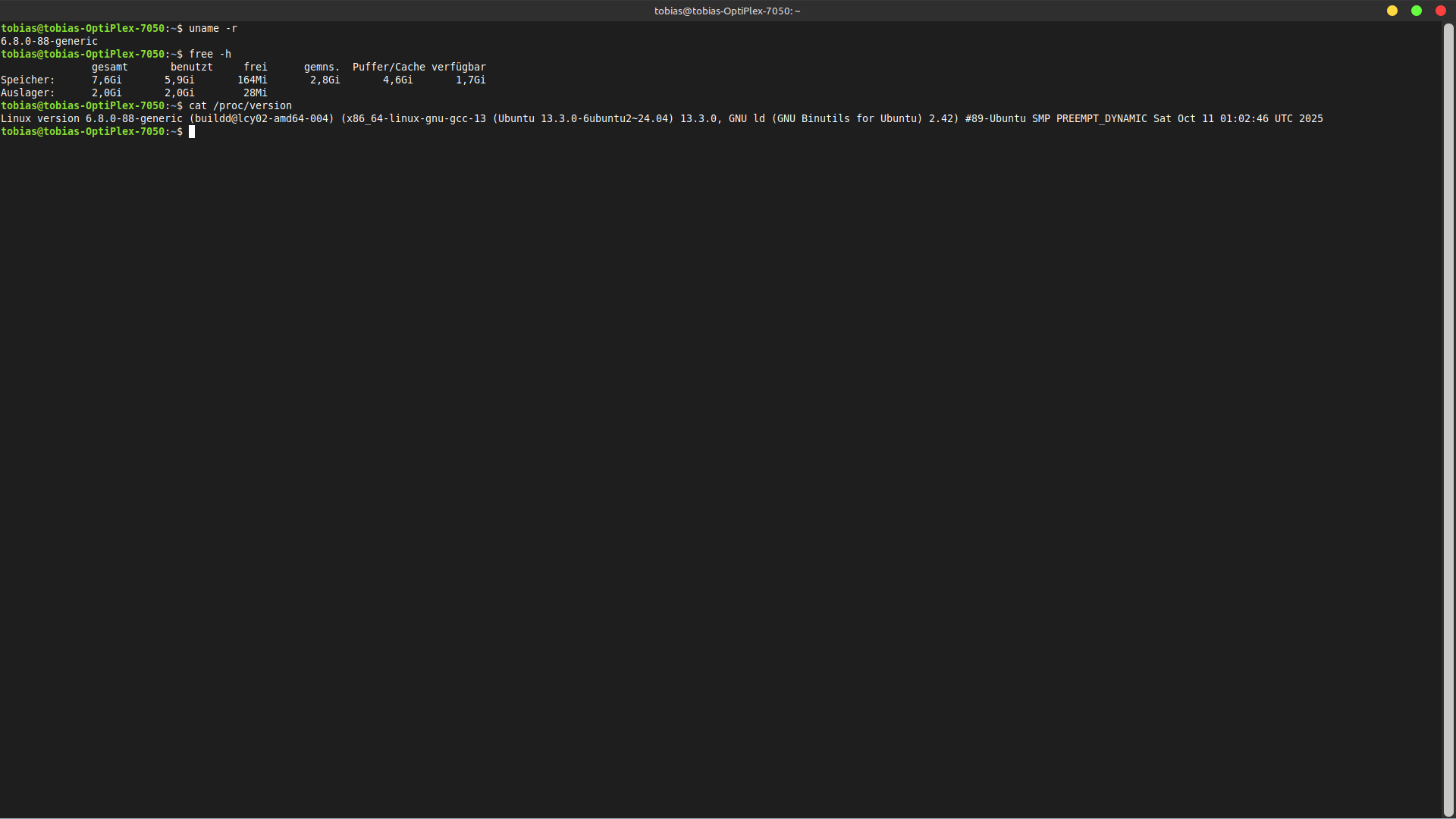Click the 'PREEMPT_DYNAMIC' word in output

tap(1101, 118)
